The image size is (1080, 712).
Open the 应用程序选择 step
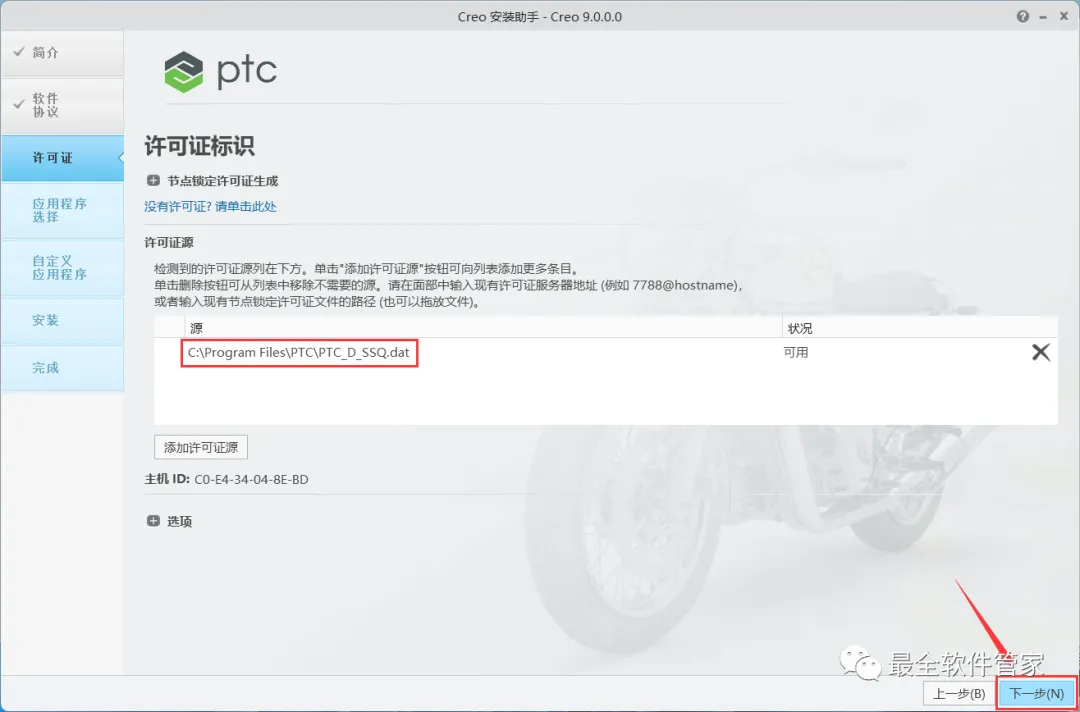(x=62, y=211)
